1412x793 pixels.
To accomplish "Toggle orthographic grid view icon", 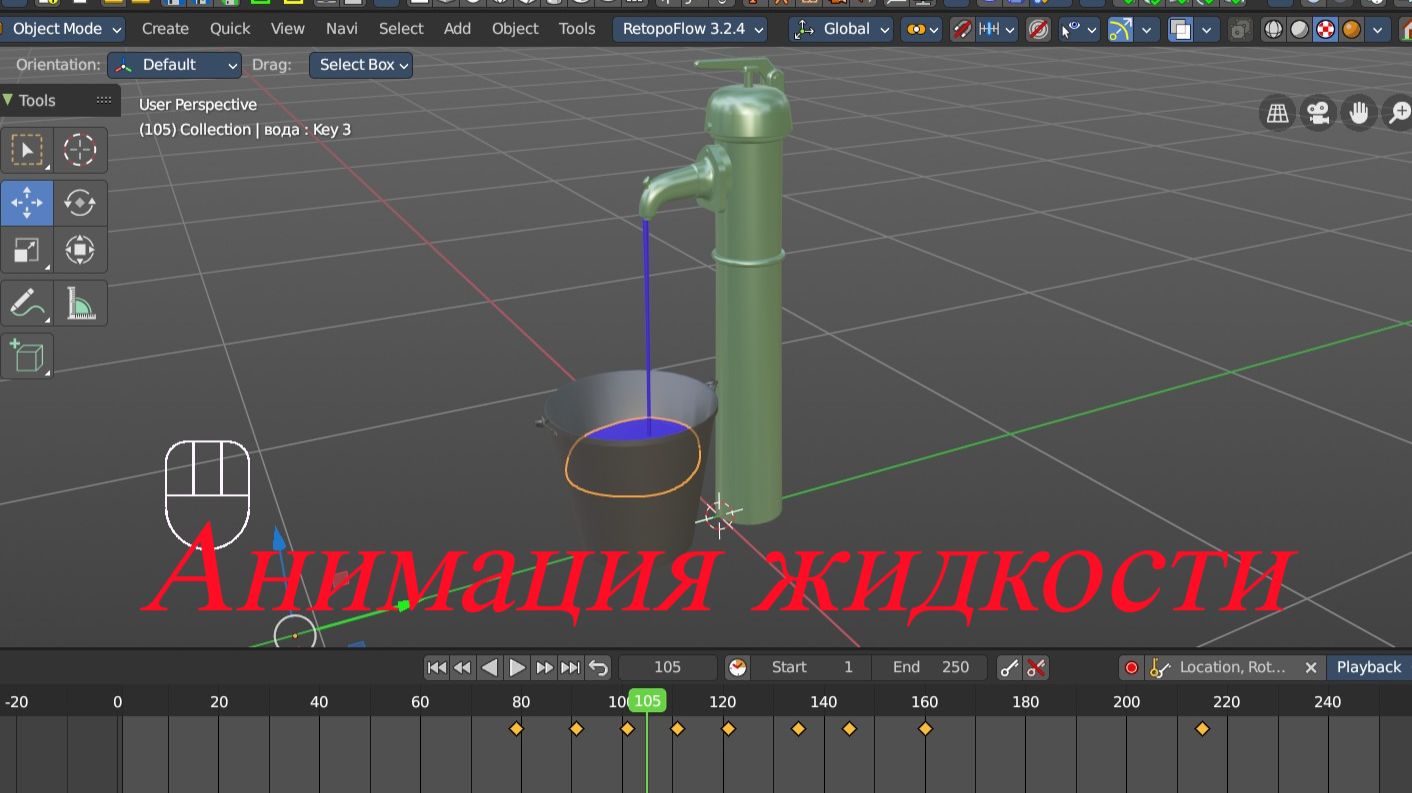I will pos(1277,114).
